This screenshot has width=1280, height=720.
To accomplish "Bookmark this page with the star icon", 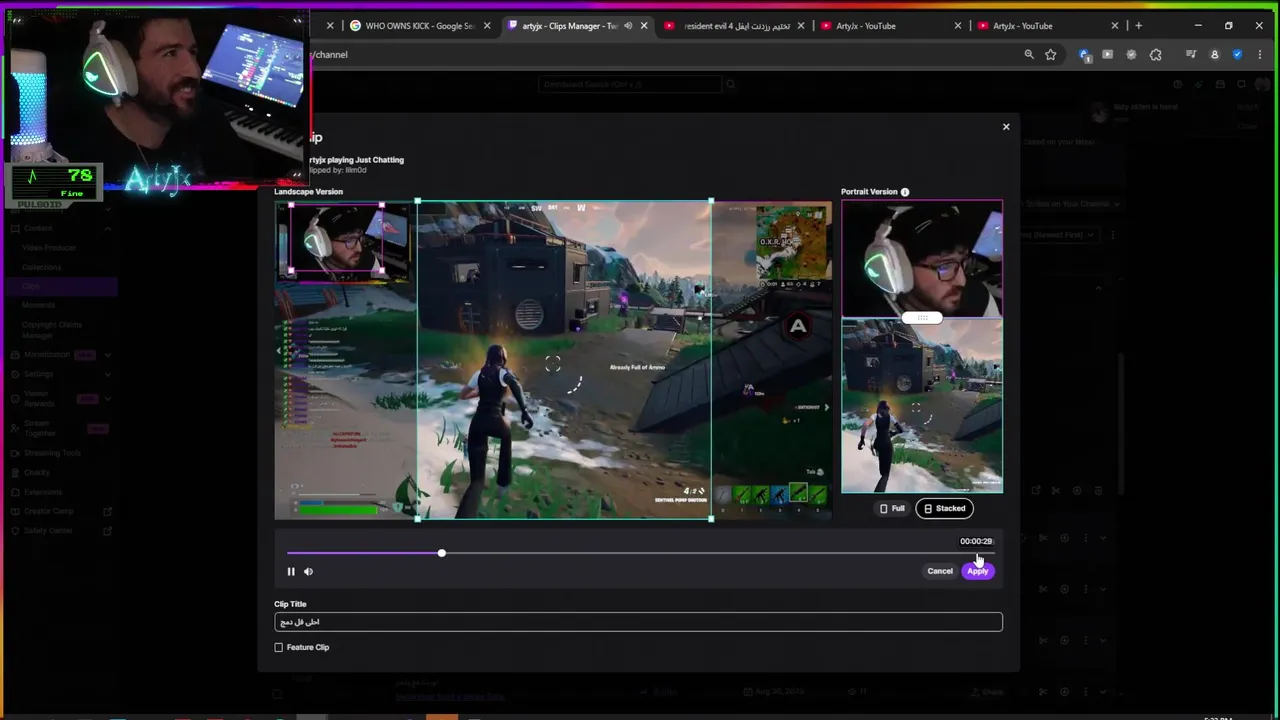I will (x=1051, y=55).
